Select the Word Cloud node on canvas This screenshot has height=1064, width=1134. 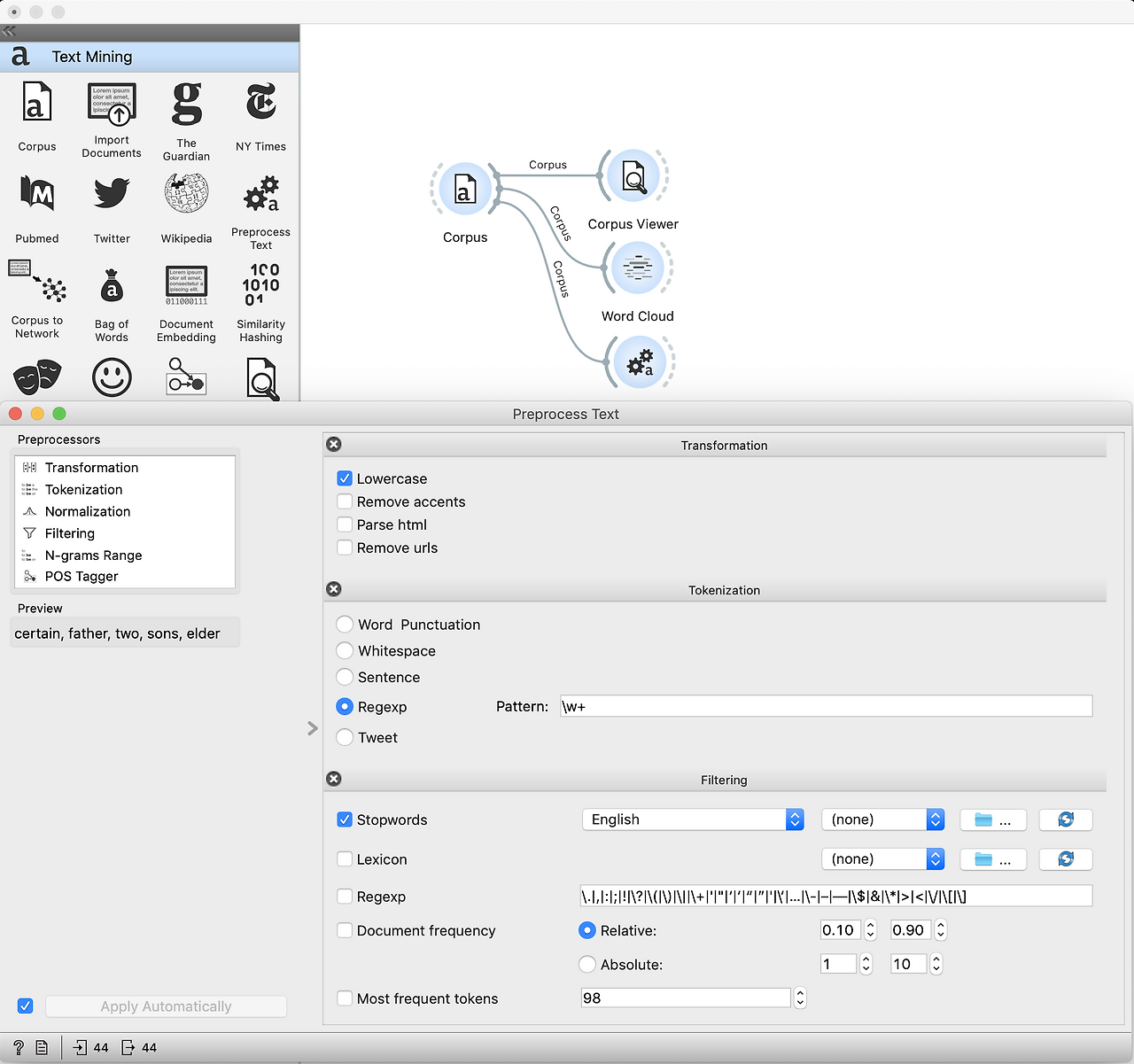[638, 268]
